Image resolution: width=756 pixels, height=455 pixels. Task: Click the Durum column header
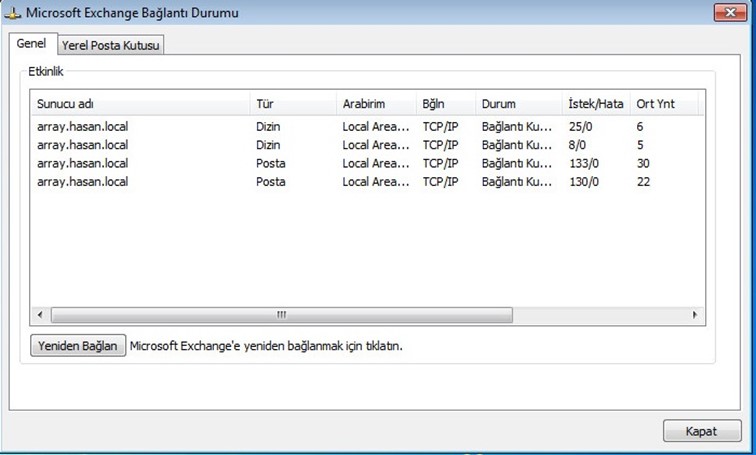click(519, 104)
